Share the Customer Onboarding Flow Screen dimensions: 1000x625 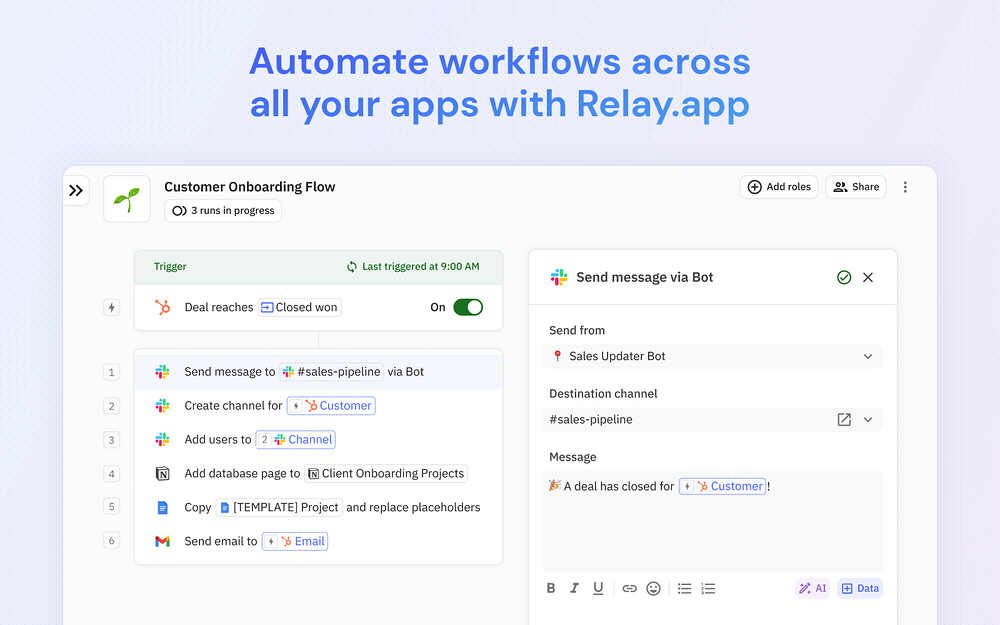coord(856,187)
